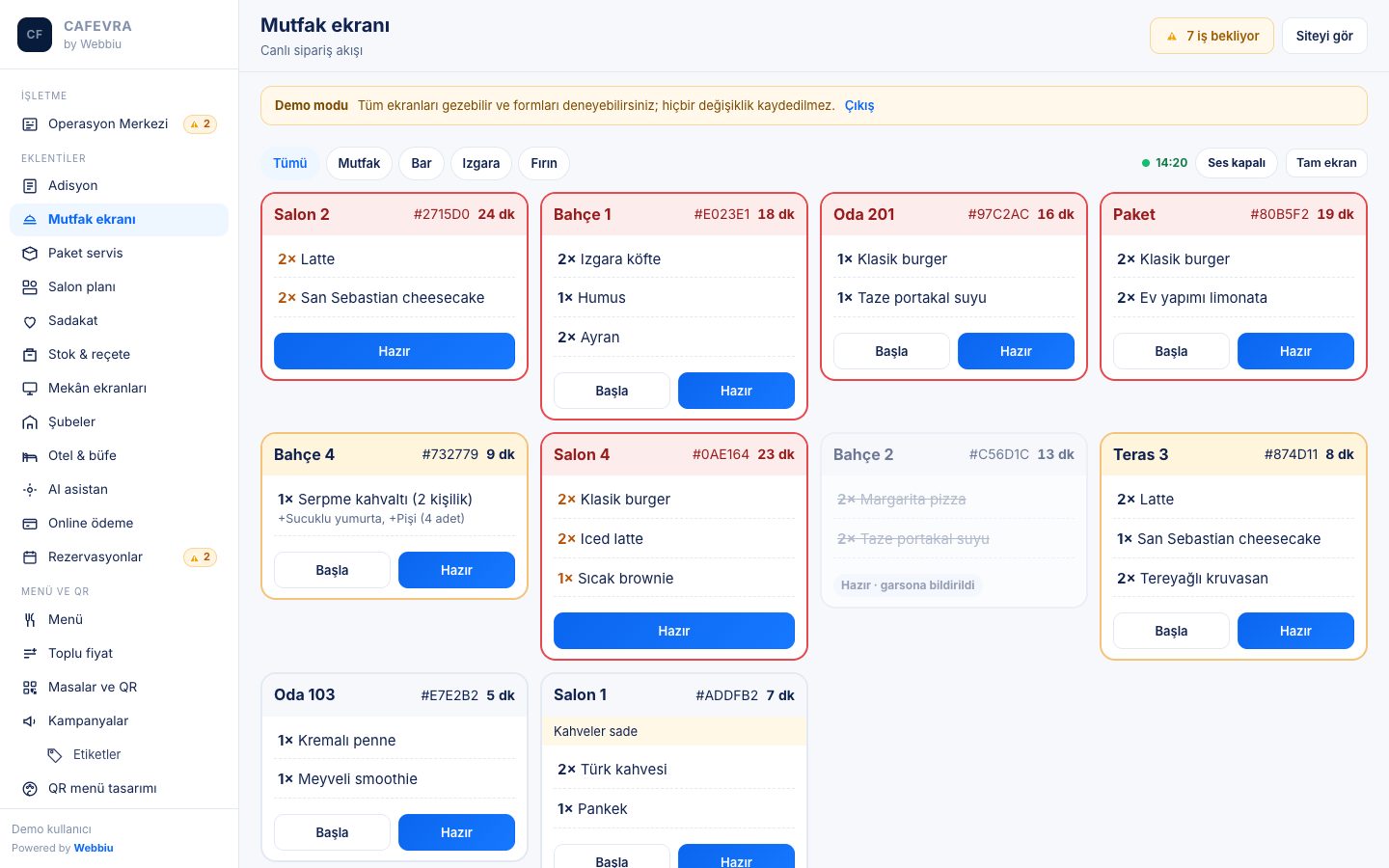This screenshot has height=868, width=1389.
Task: Click the Menü cutlery icon
Action: 30,620
